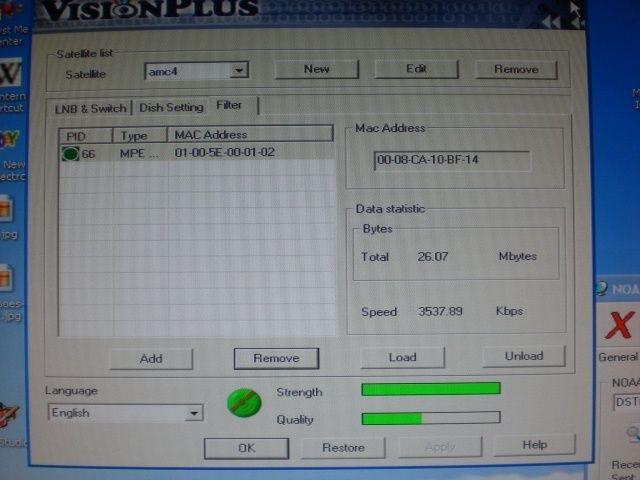Switch to the Dish Setting tab

coord(171,108)
